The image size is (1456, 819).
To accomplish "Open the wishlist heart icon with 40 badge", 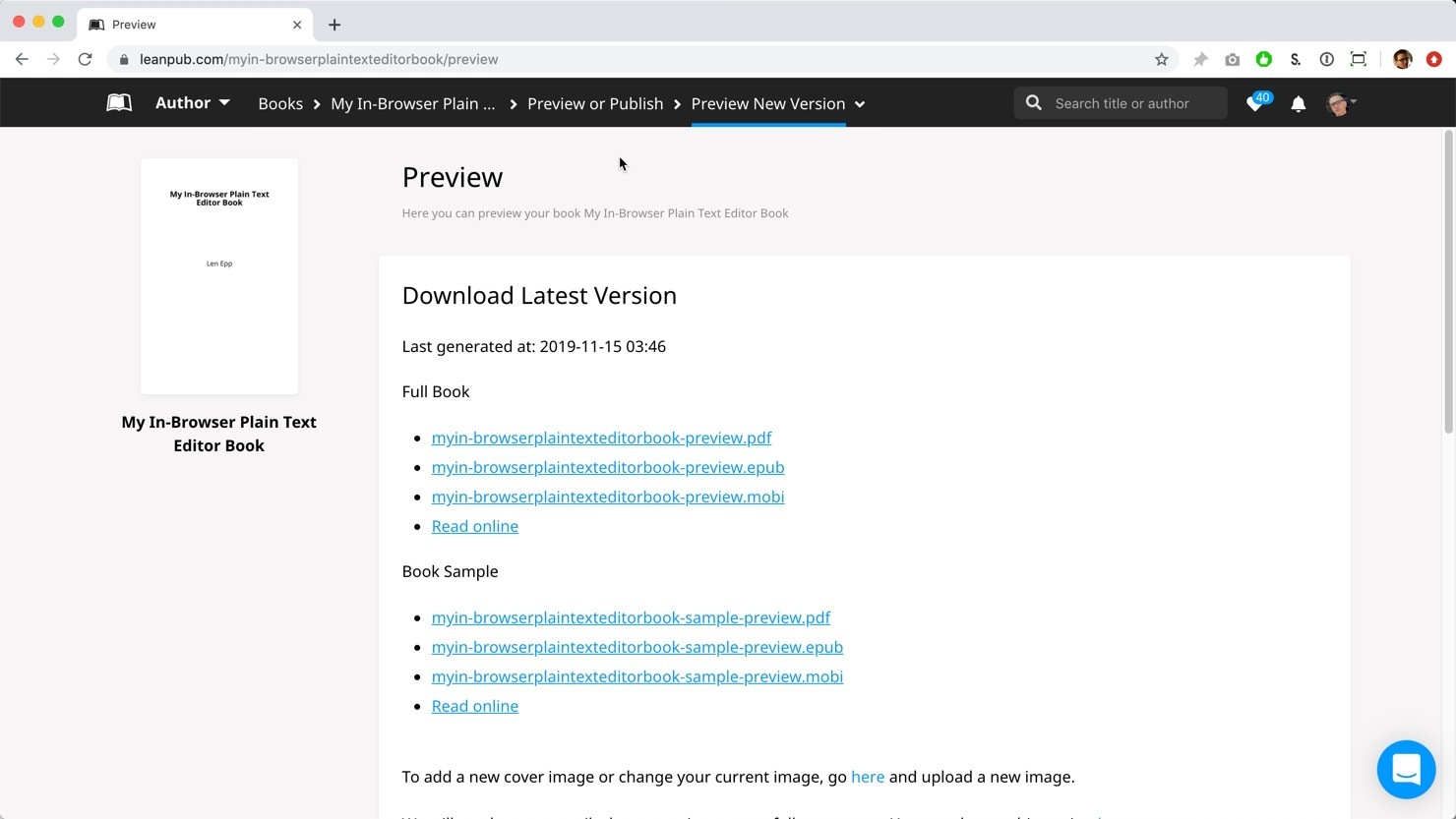I will (x=1256, y=103).
